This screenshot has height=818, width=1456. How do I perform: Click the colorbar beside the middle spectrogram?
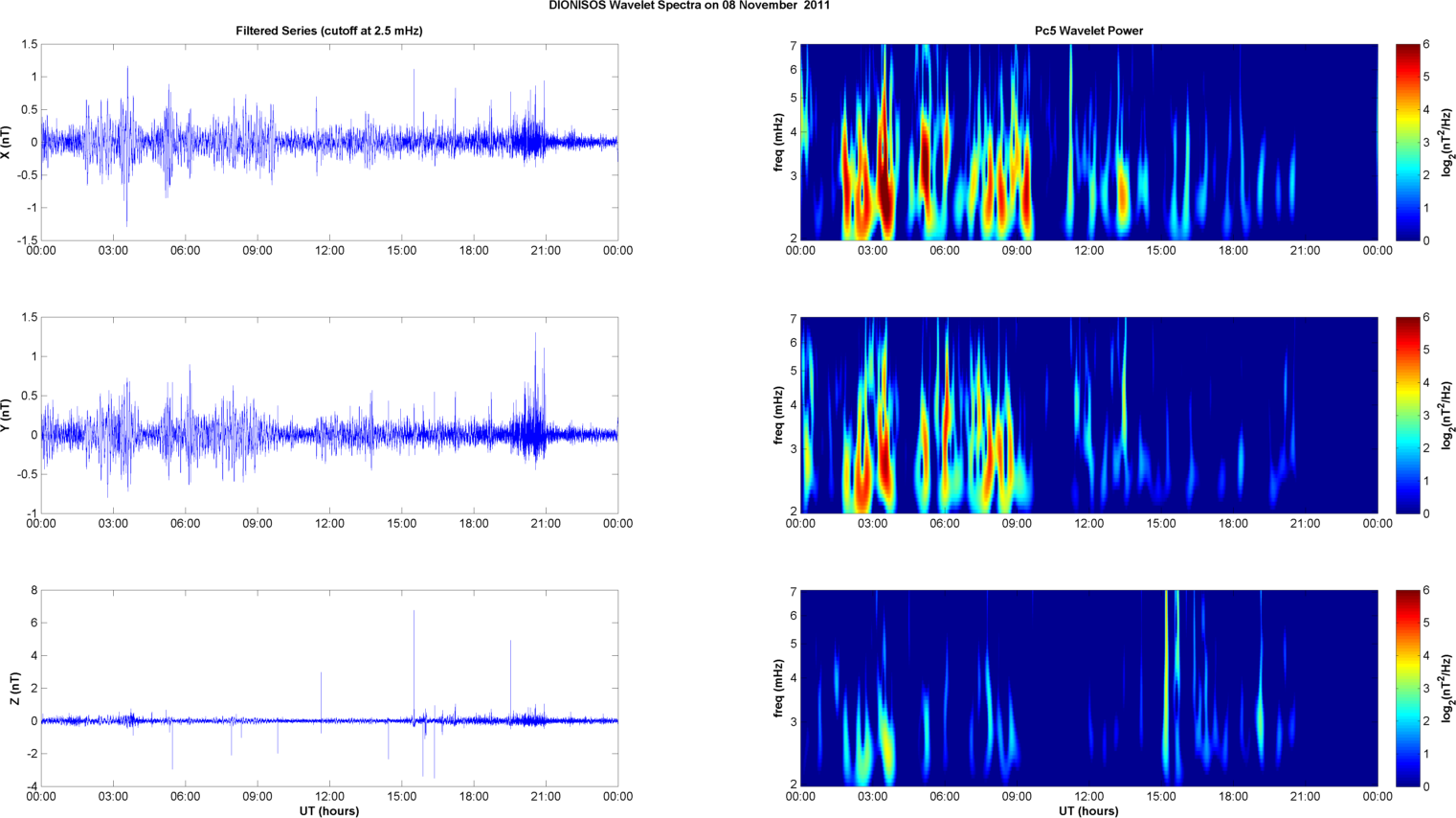(1408, 415)
